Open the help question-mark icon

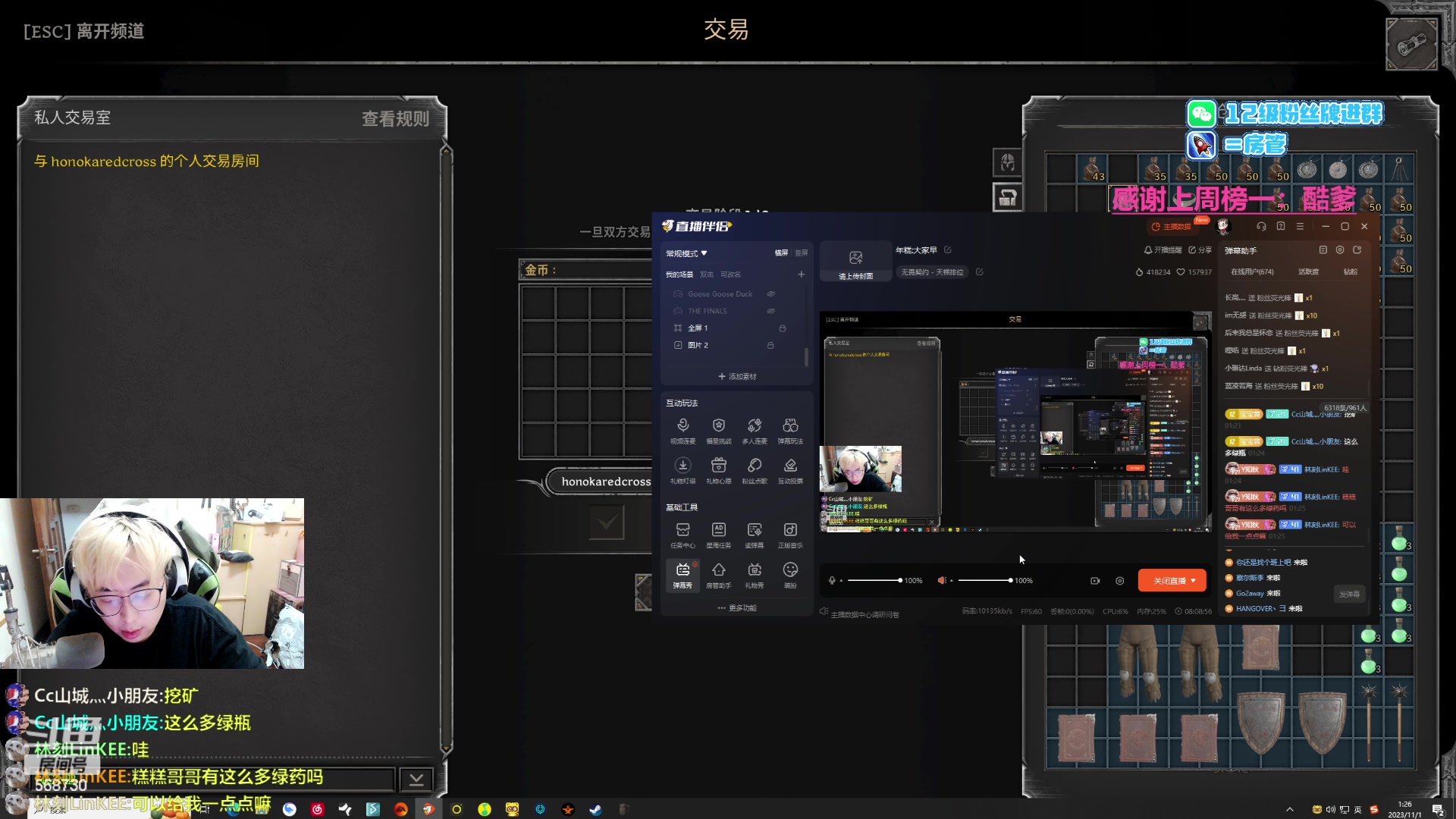coord(1281,226)
